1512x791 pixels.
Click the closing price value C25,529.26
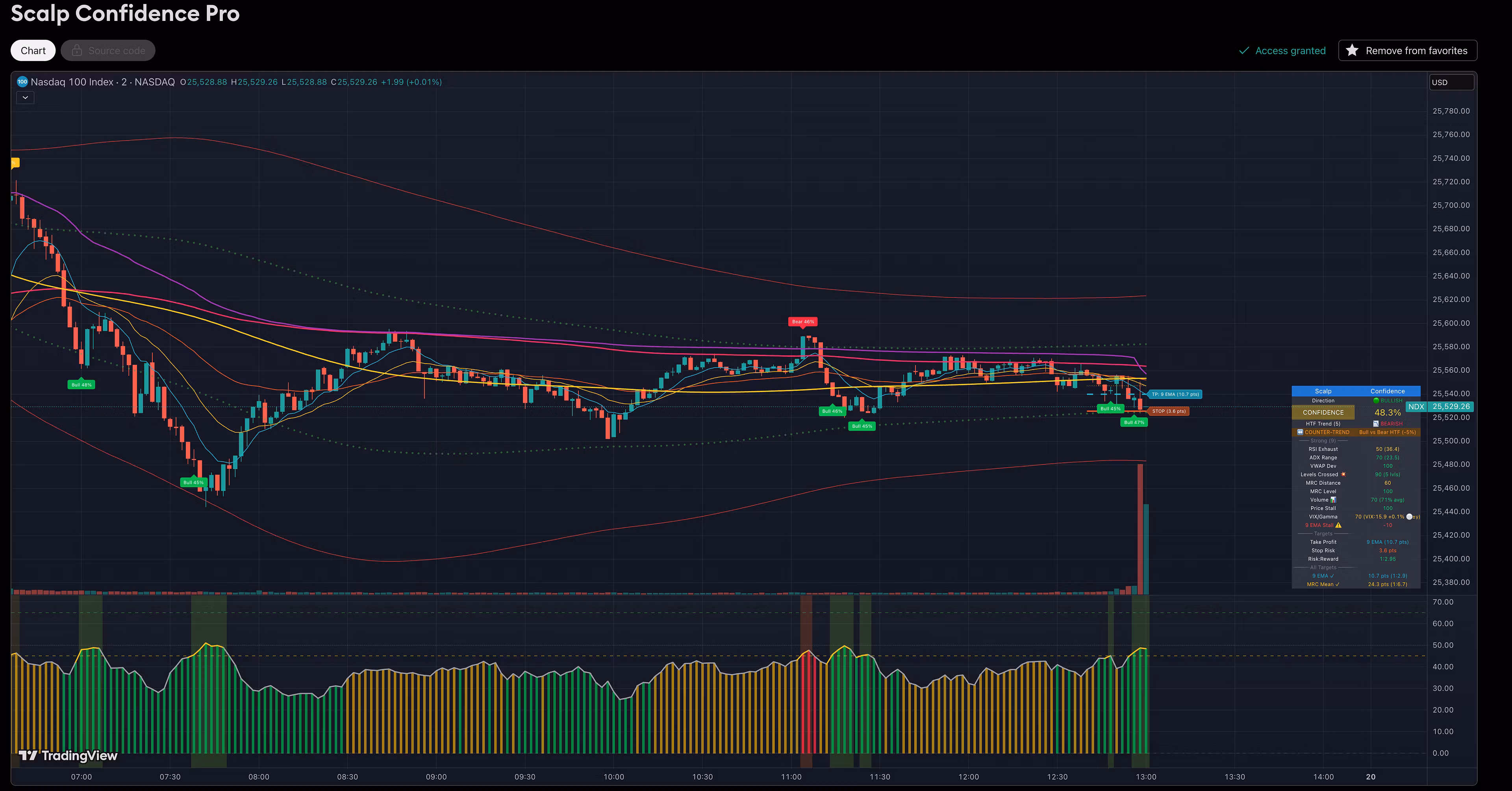point(354,82)
